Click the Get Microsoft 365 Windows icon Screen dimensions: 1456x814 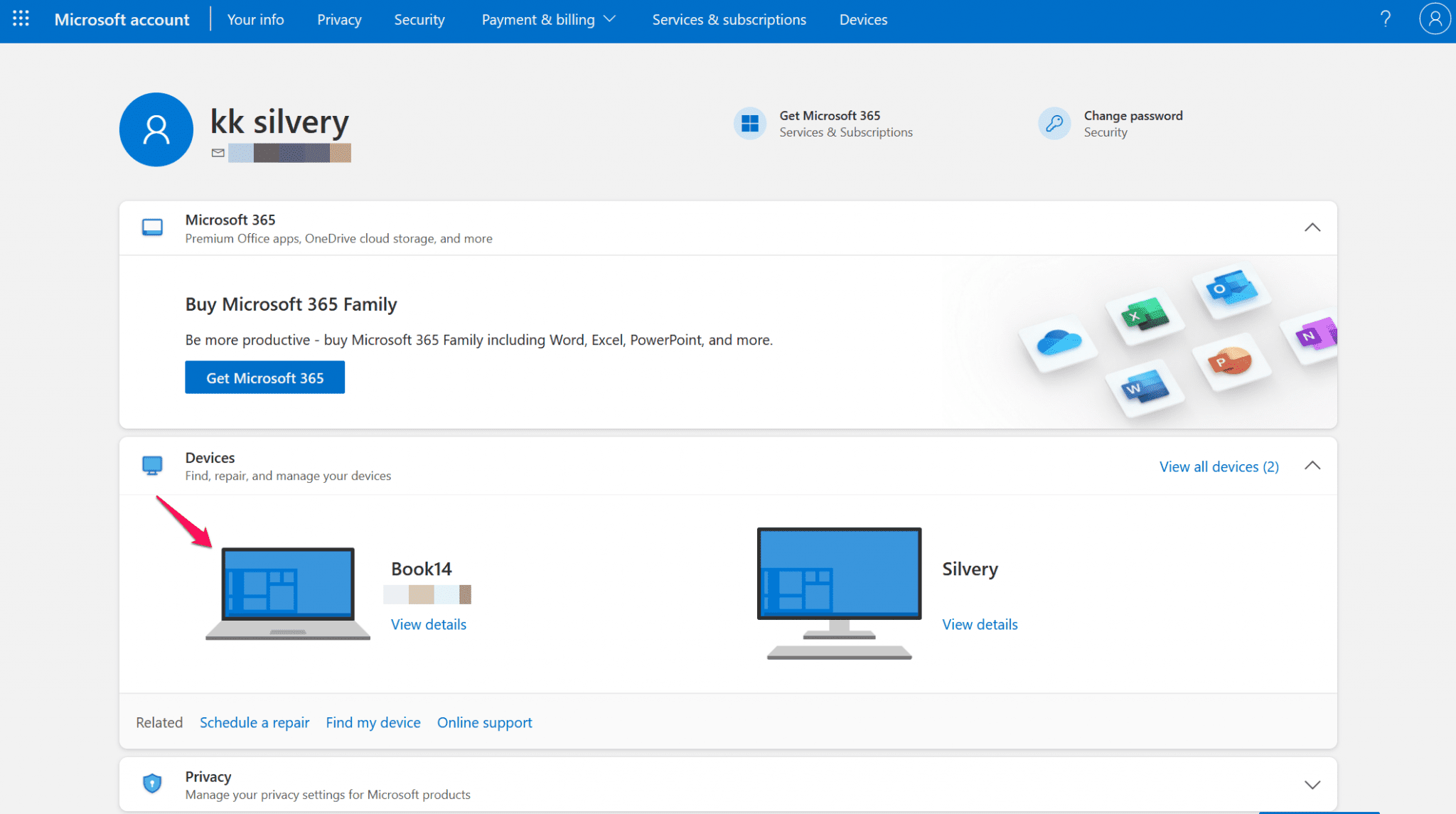click(749, 124)
